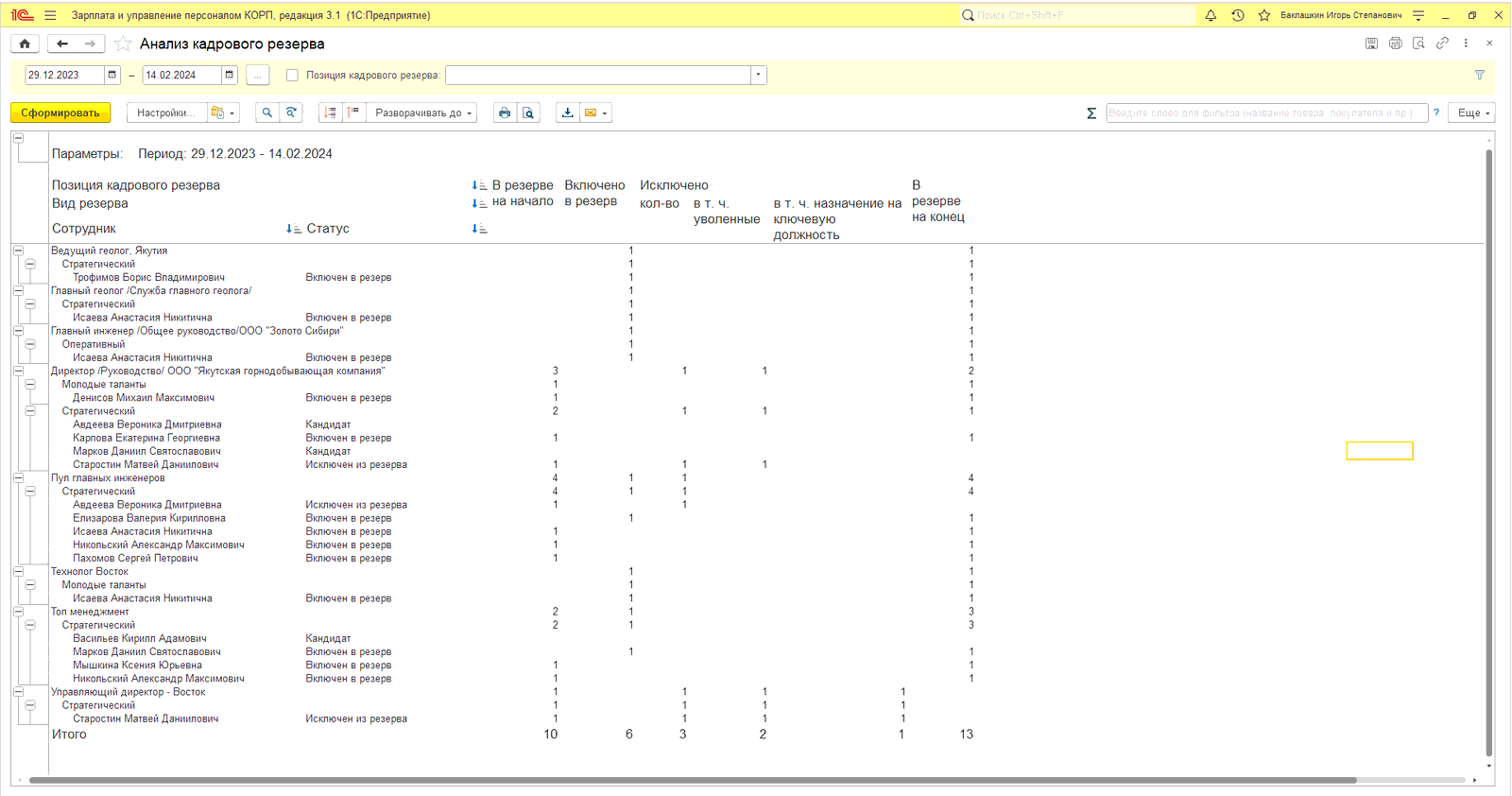
Task: Open the report variants dropdown
Action: pyautogui.click(x=223, y=112)
